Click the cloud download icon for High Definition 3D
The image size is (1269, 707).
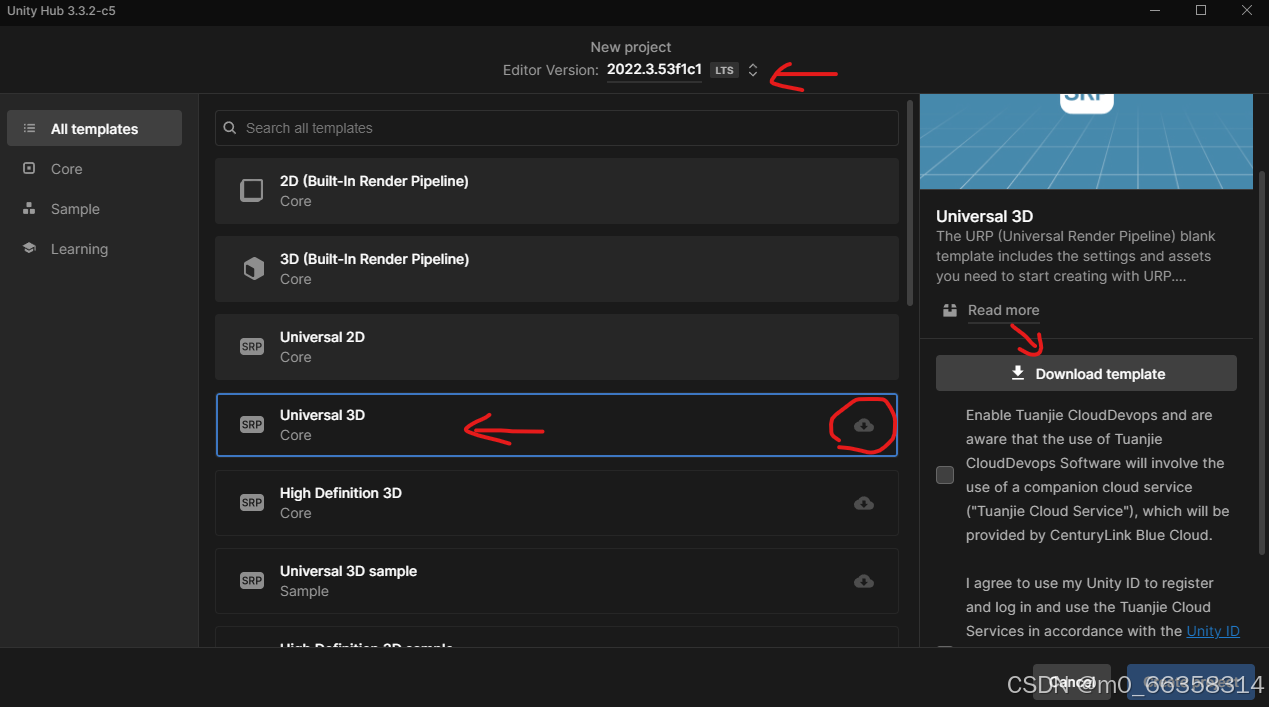tap(864, 503)
